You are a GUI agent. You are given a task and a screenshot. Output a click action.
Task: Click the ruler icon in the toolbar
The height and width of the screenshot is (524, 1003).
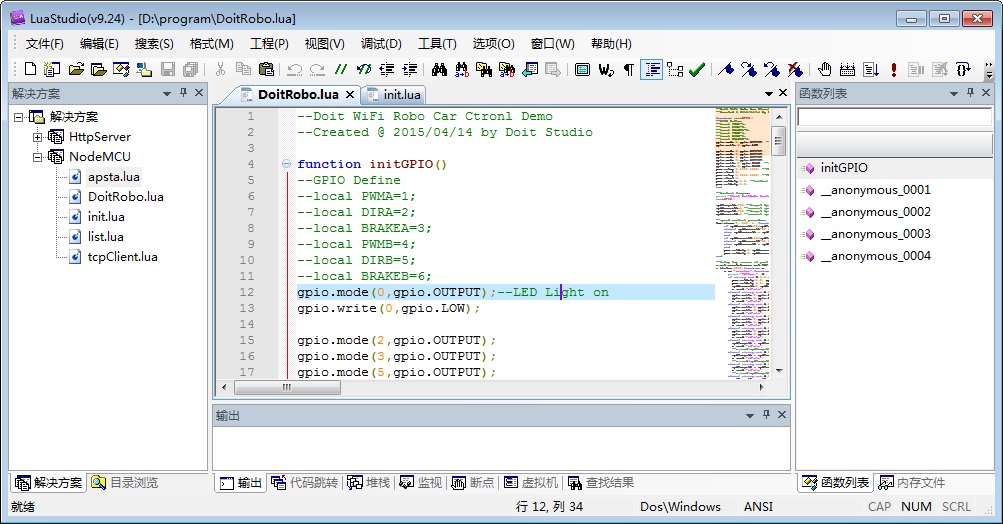pos(848,69)
